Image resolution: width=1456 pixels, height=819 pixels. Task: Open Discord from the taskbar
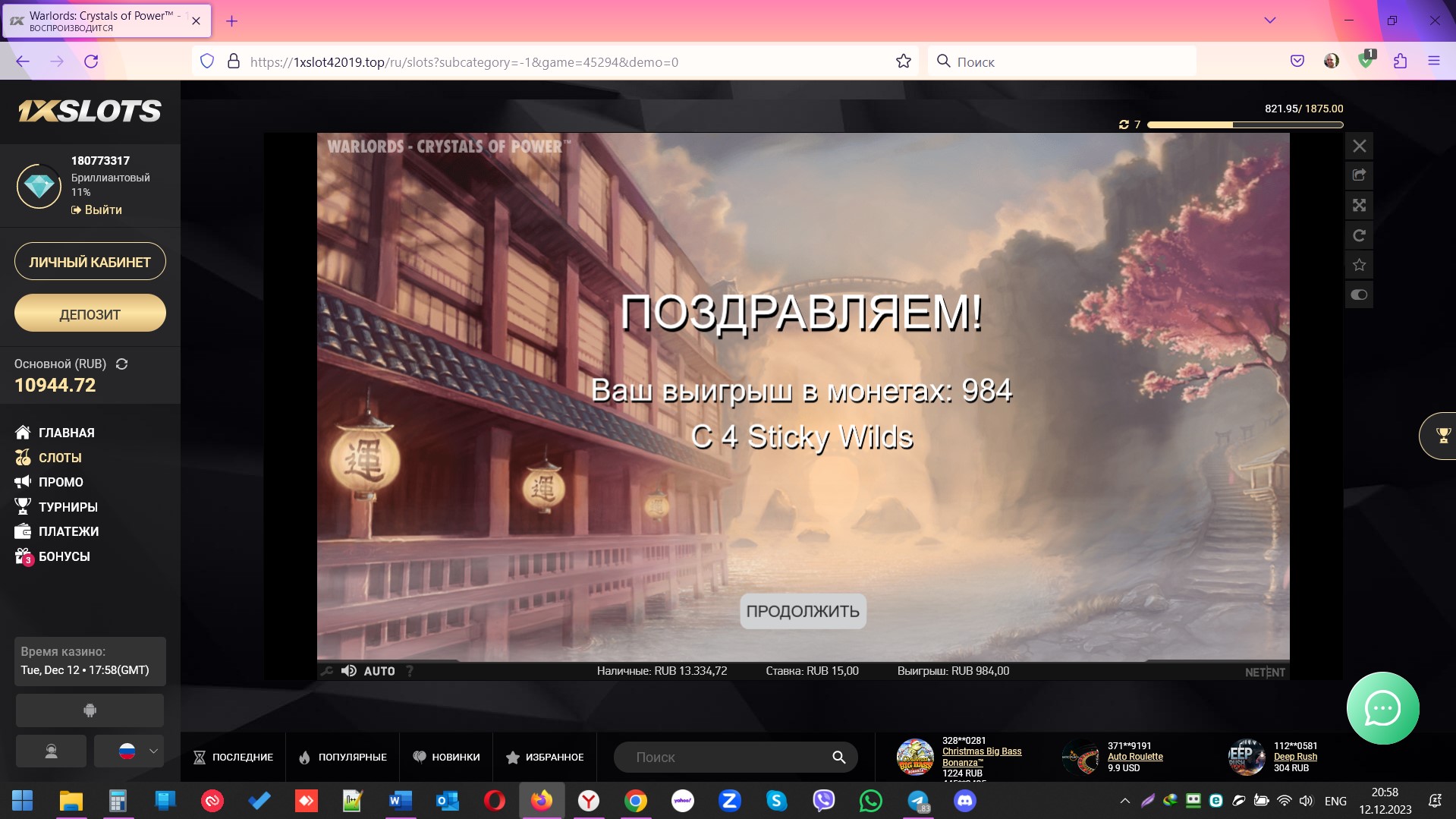click(965, 801)
